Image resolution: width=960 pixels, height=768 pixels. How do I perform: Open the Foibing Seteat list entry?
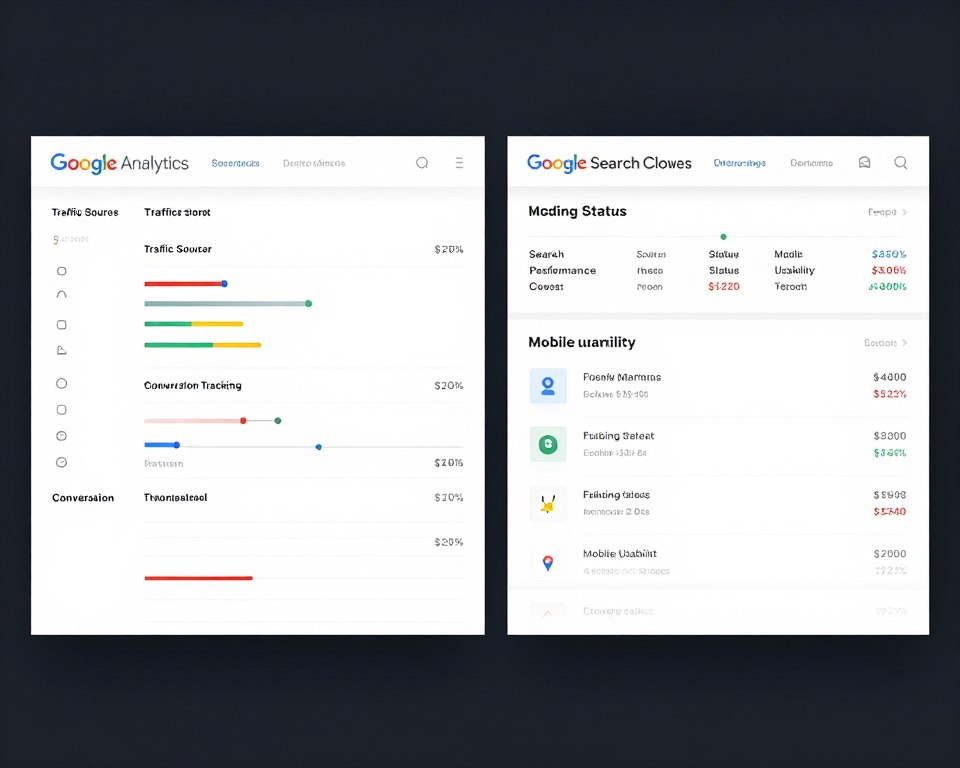tap(718, 444)
